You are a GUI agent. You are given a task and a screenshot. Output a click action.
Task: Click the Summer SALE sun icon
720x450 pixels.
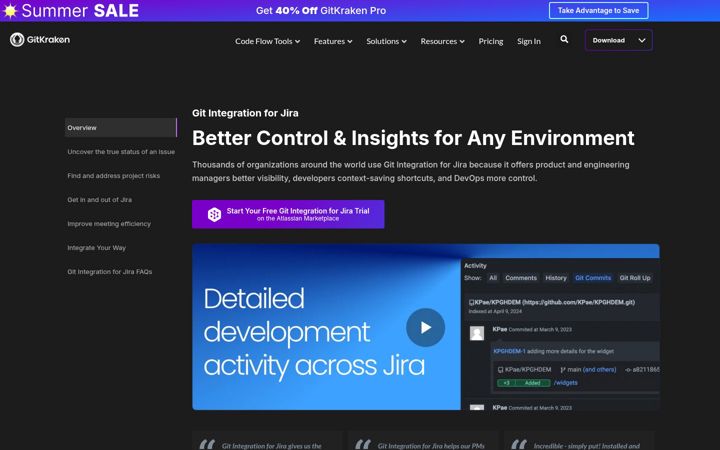click(10, 11)
